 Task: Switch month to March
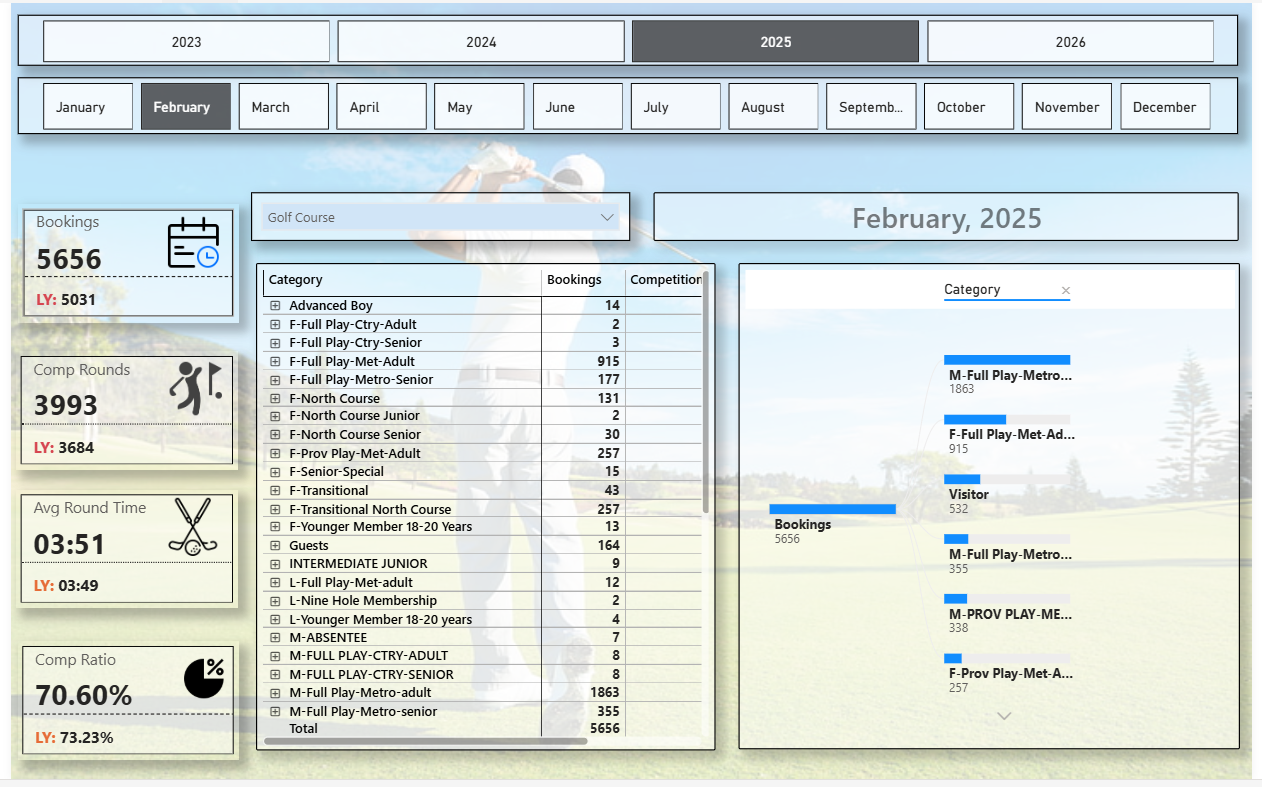[284, 107]
